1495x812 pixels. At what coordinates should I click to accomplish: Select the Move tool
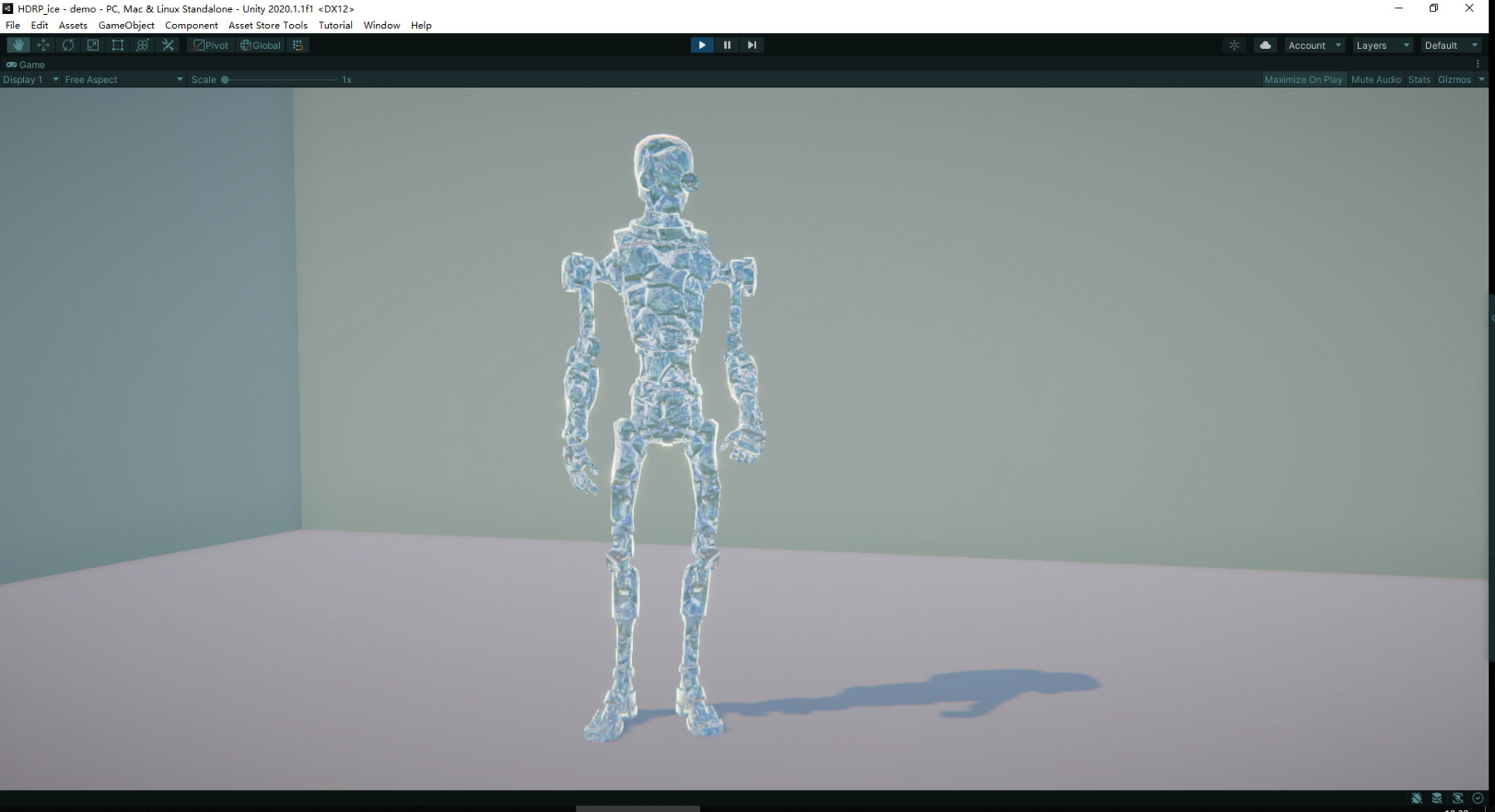[x=42, y=45]
